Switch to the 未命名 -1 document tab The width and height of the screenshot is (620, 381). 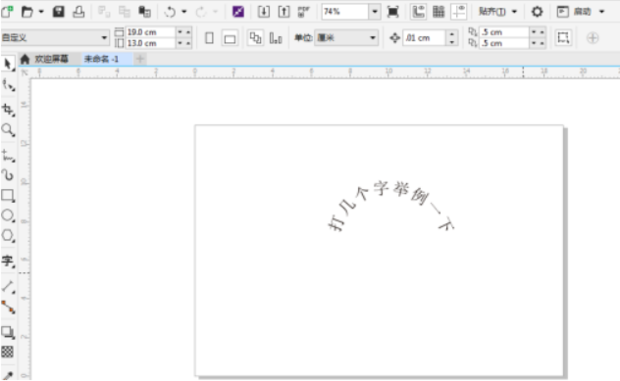(x=102, y=59)
